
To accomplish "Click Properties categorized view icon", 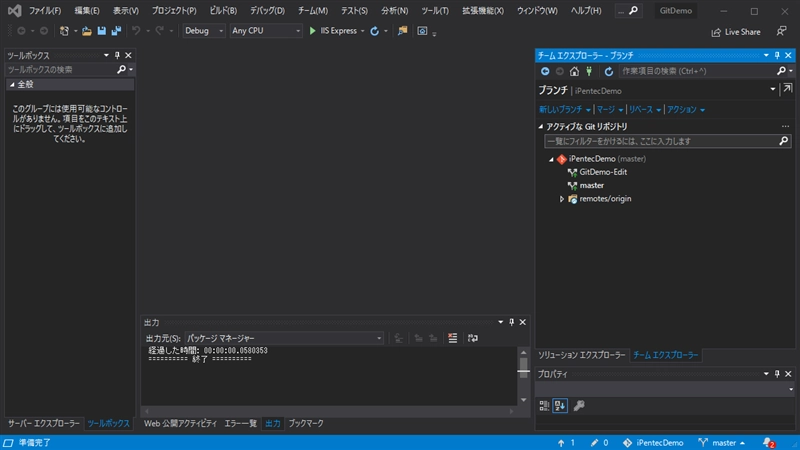I will point(544,406).
